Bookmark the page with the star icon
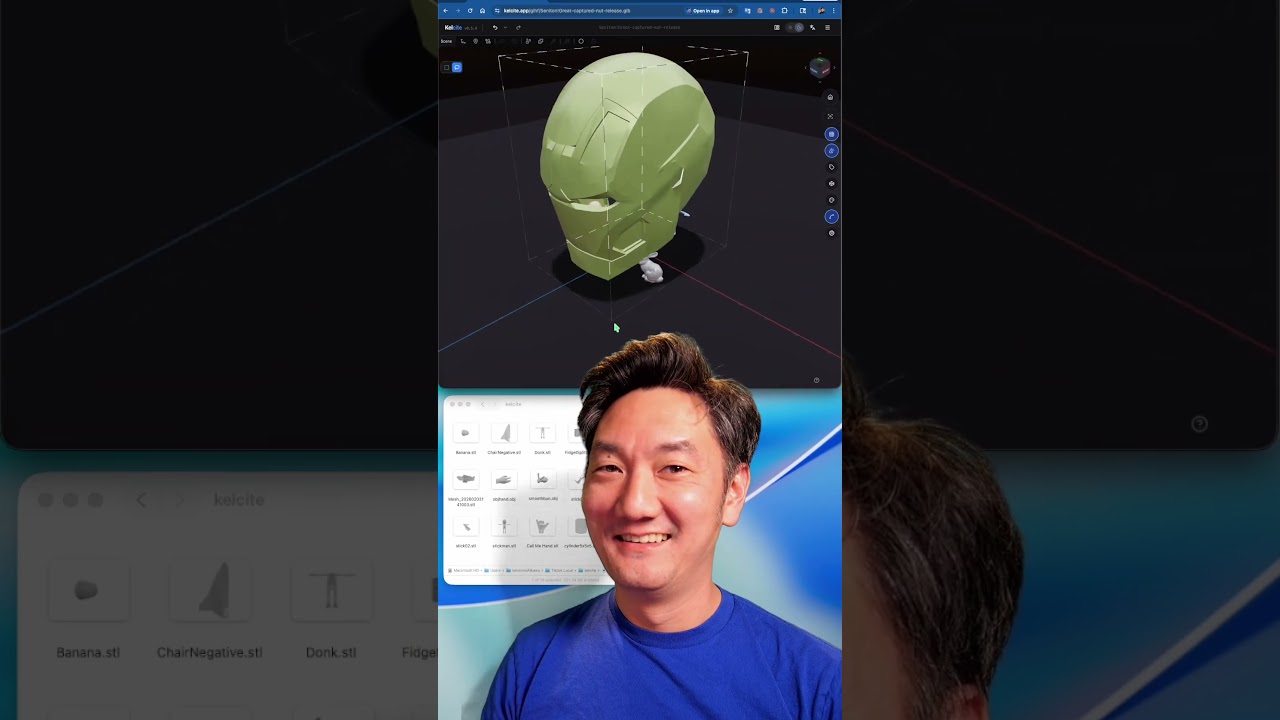Image resolution: width=1280 pixels, height=720 pixels. 730,11
